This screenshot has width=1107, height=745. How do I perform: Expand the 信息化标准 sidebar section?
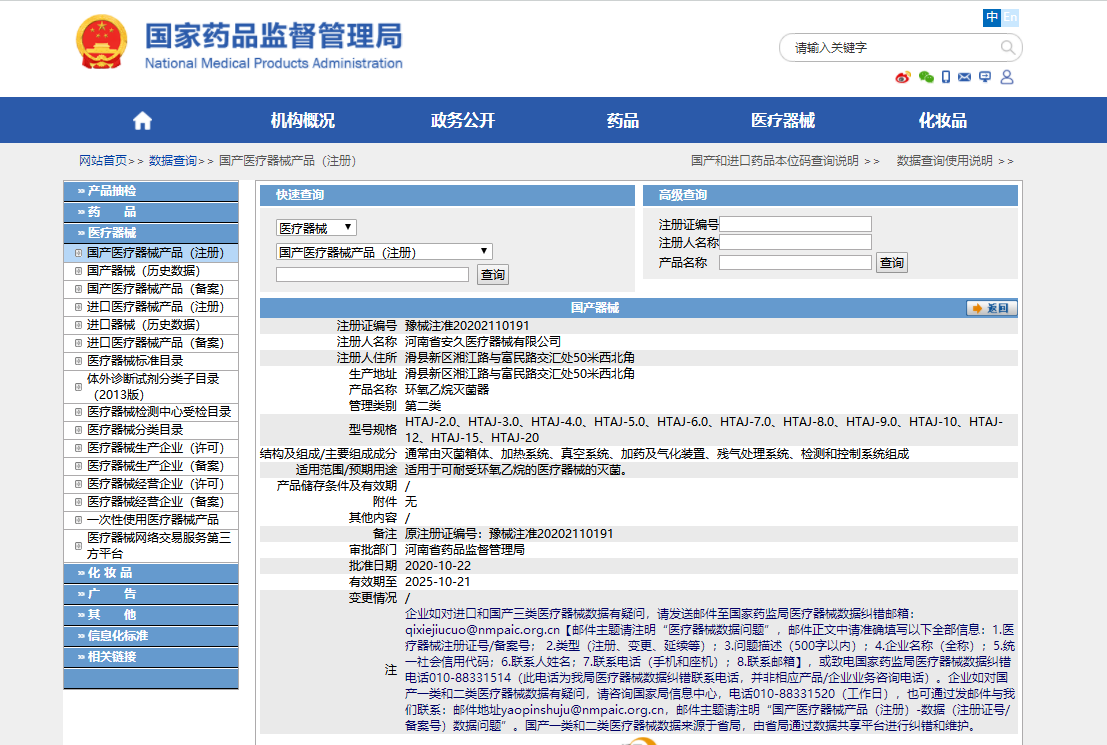tap(151, 636)
